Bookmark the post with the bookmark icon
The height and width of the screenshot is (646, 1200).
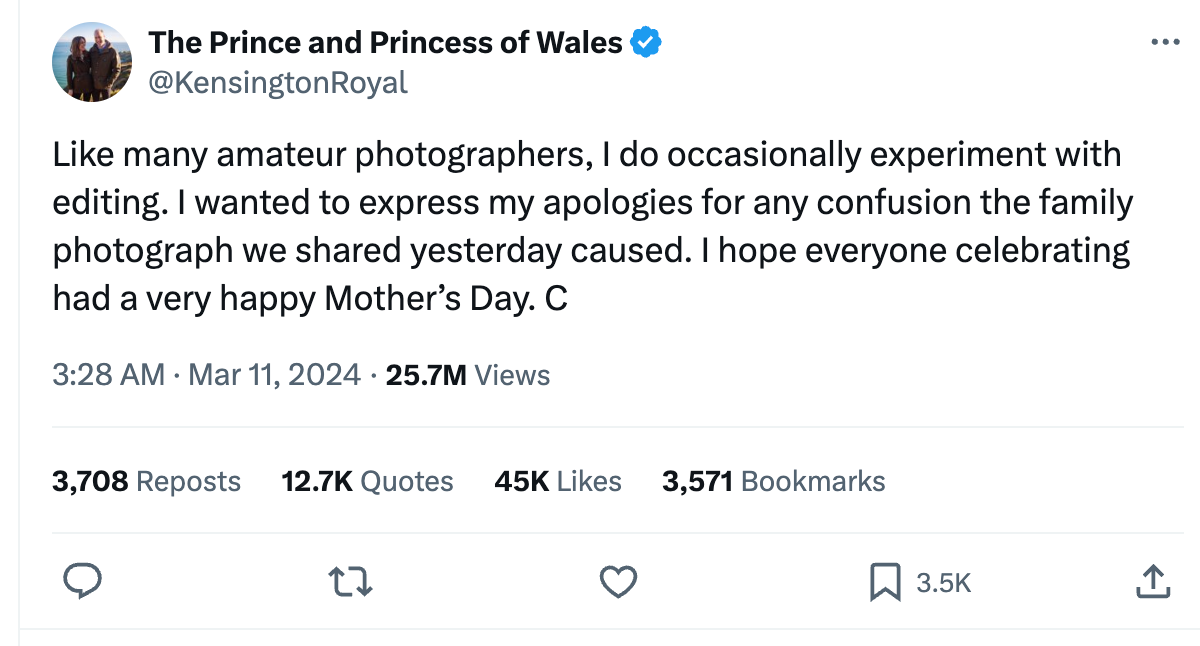click(x=884, y=582)
